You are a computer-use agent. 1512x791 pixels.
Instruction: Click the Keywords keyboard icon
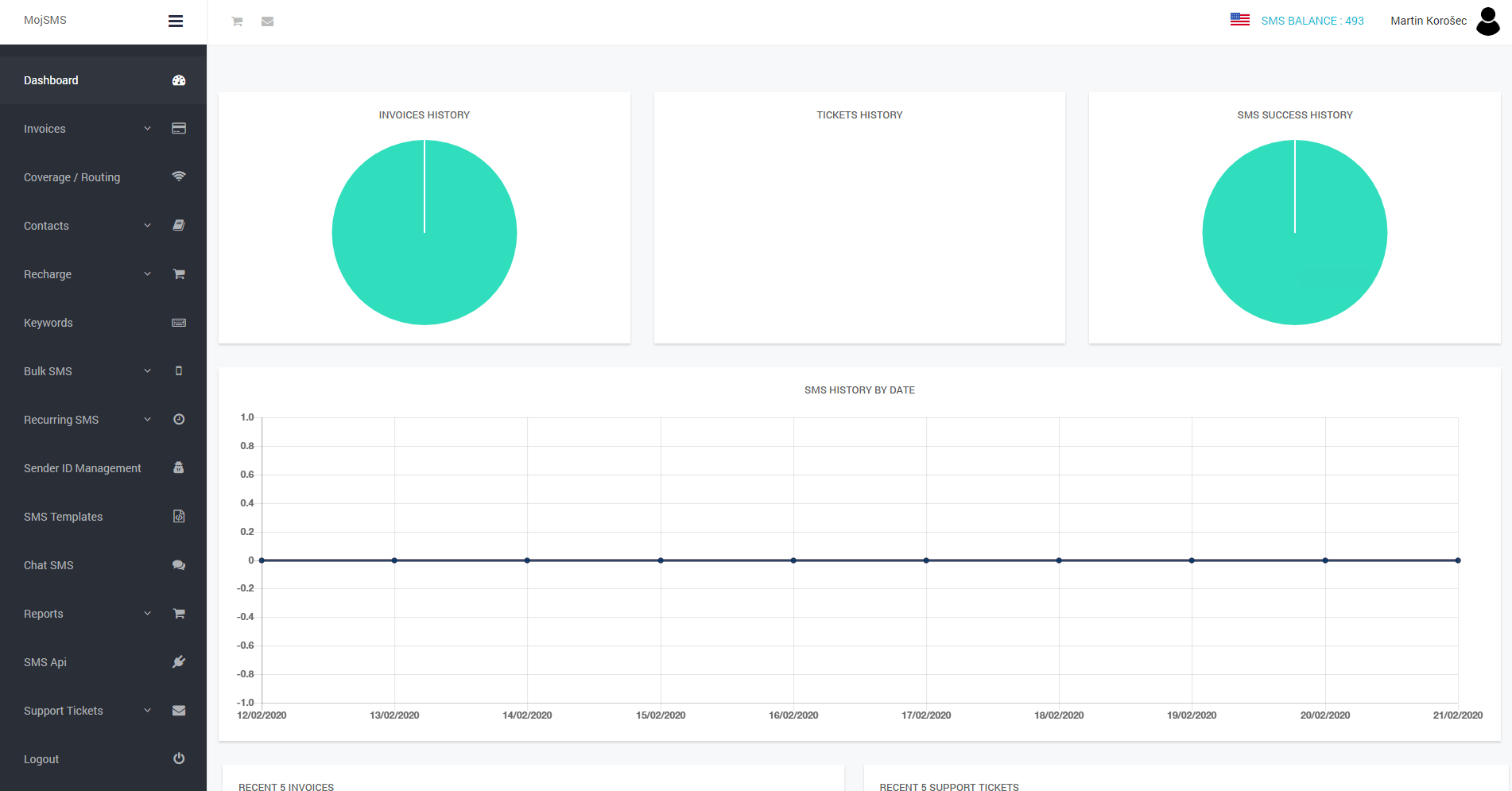(x=179, y=323)
